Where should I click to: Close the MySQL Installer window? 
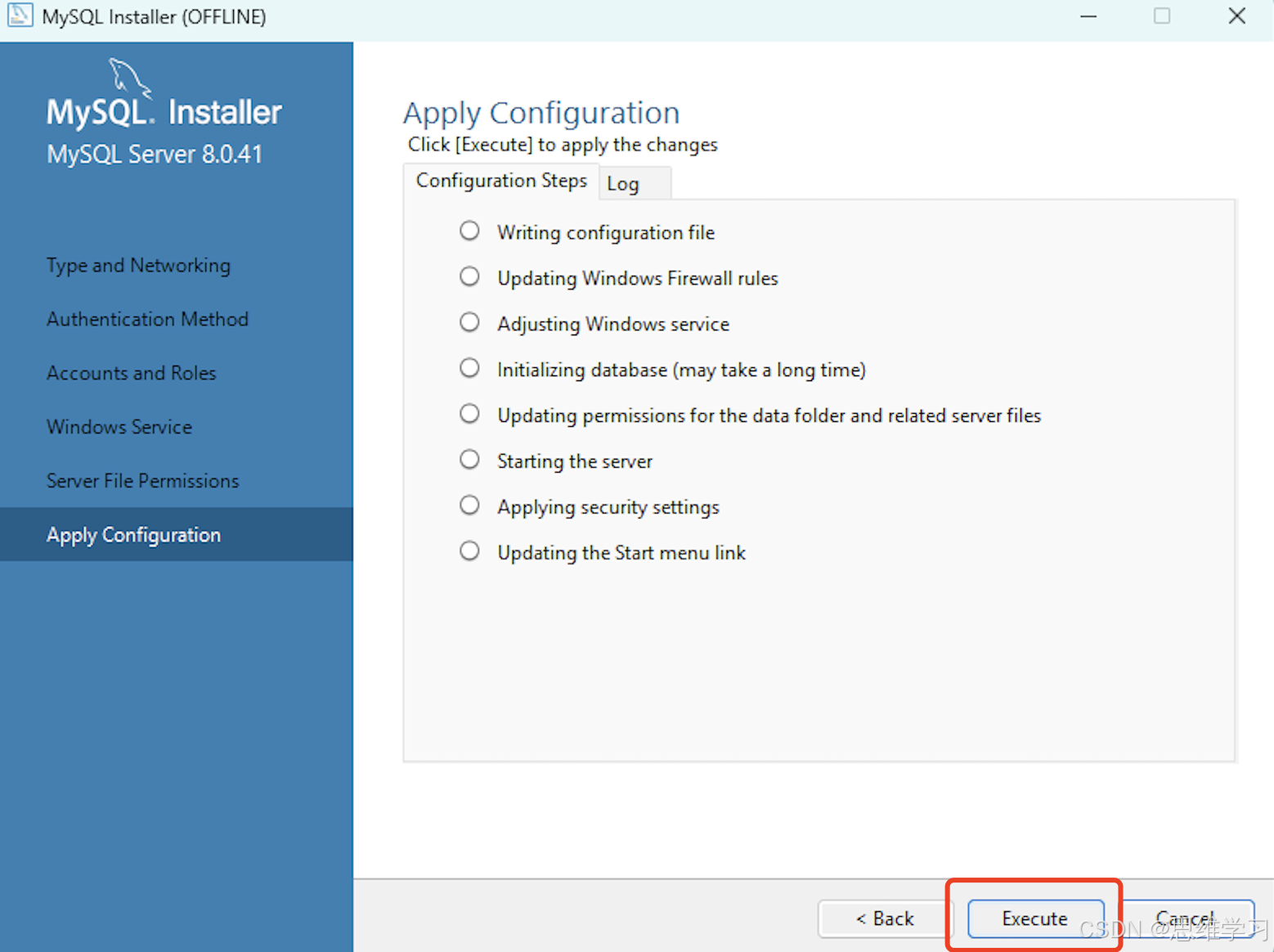[1237, 16]
